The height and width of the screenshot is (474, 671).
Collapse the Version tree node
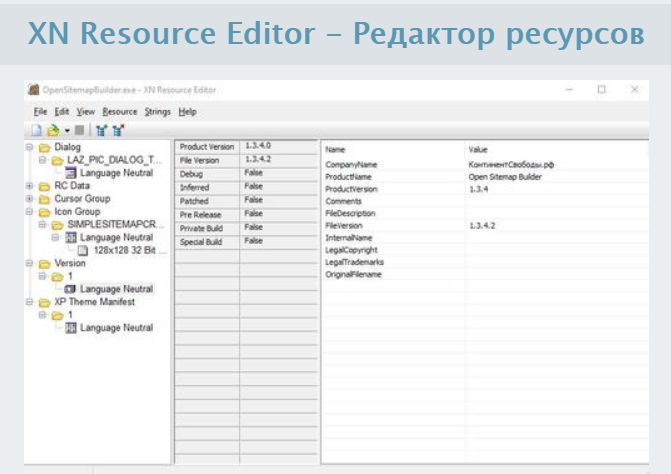click(x=30, y=263)
